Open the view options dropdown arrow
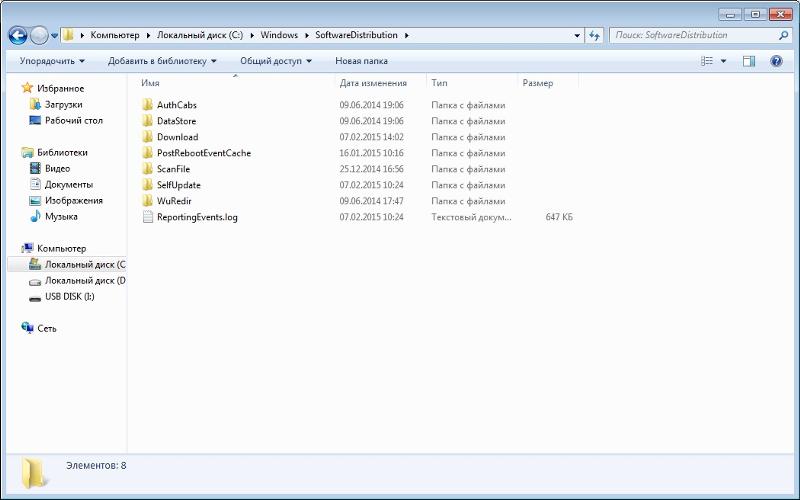 click(723, 61)
